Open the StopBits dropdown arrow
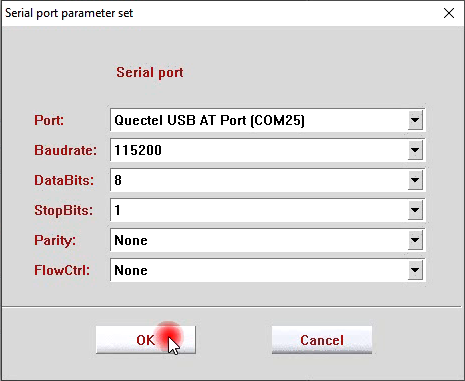The image size is (465, 381). [415, 210]
